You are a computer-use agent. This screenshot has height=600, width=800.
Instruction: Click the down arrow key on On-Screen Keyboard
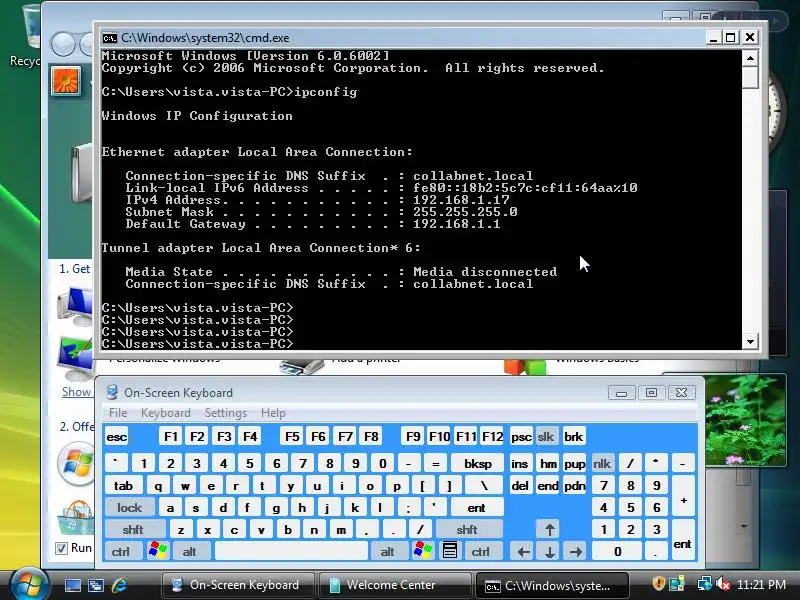click(x=549, y=552)
